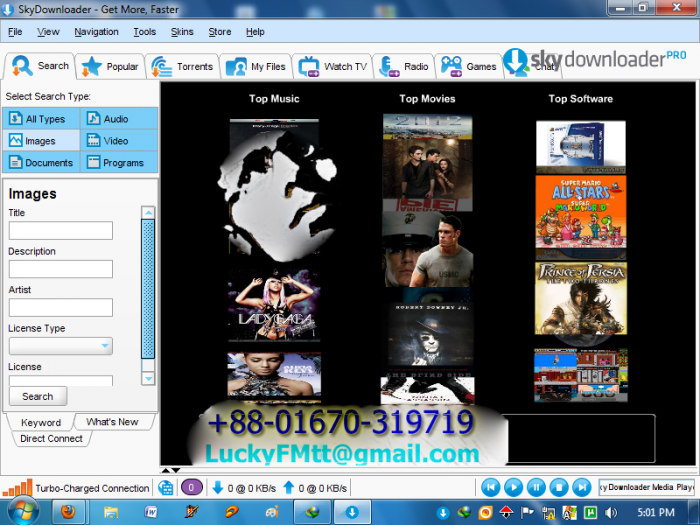The height and width of the screenshot is (525, 700).
Task: Open the Watch TV tab
Action: pos(333,67)
